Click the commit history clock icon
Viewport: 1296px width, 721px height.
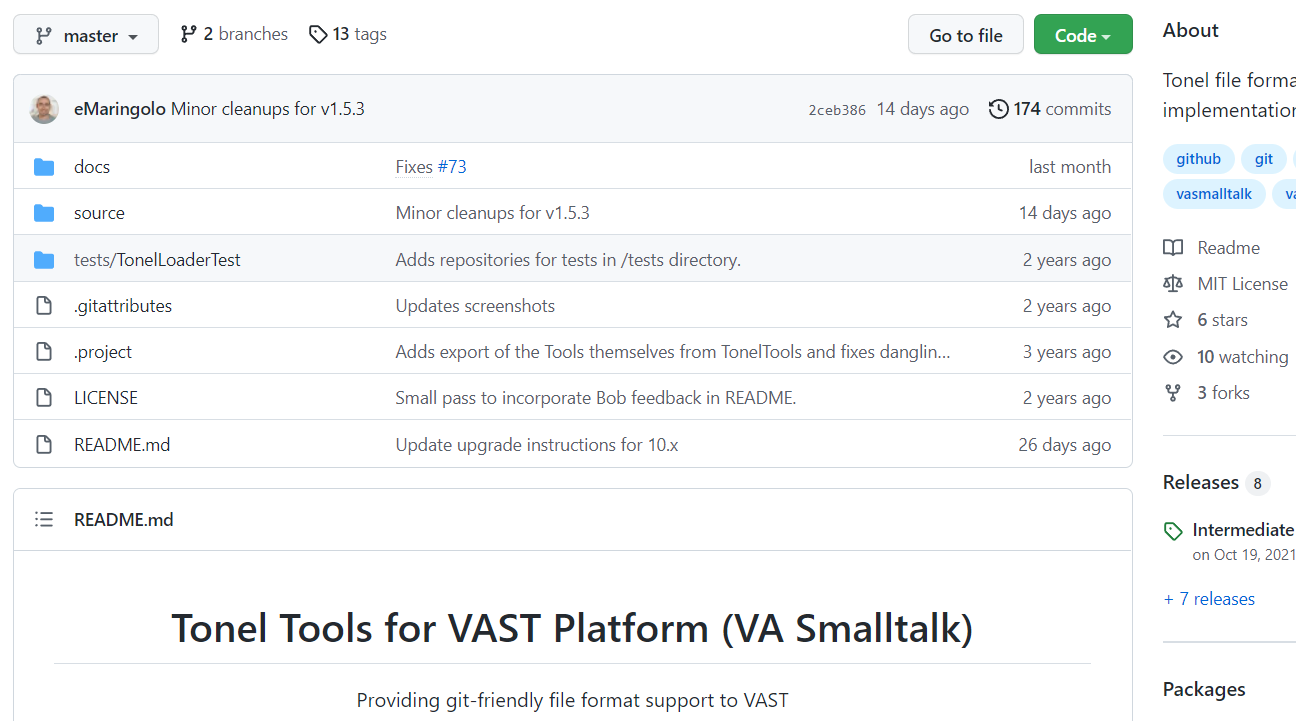[x=998, y=109]
